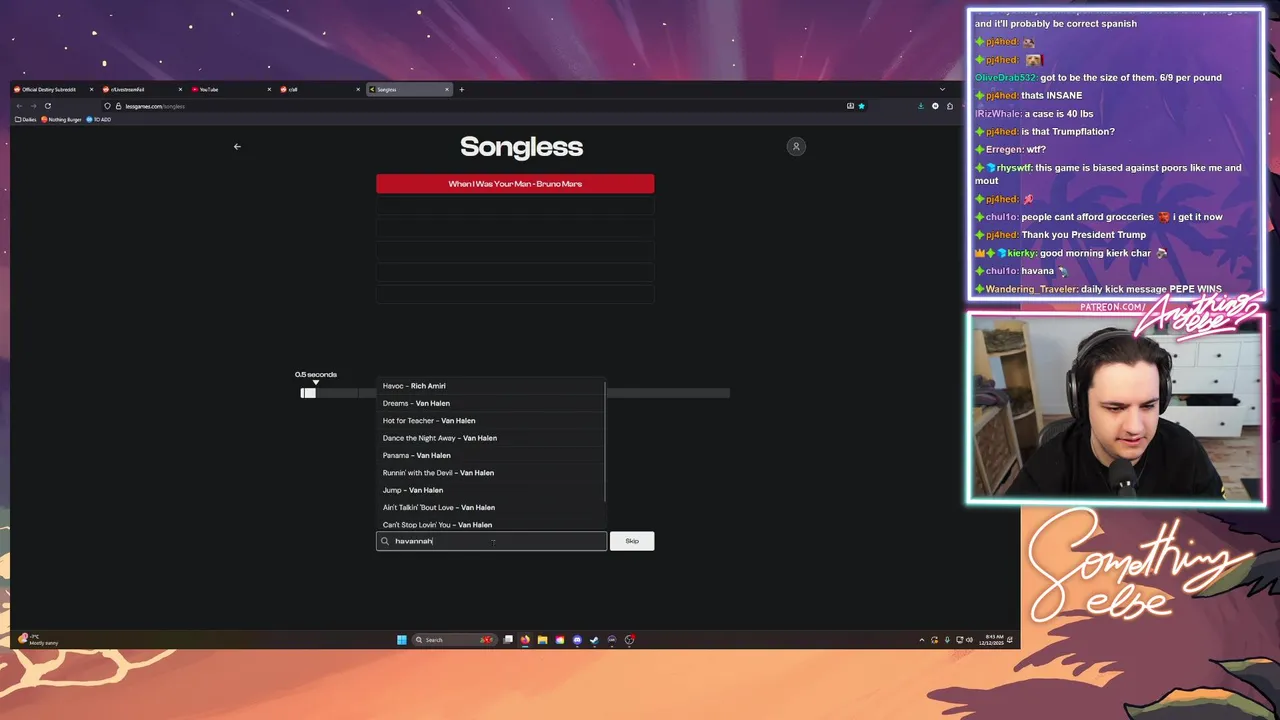
Task: Expand the browser tab list chevron
Action: pos(942,89)
